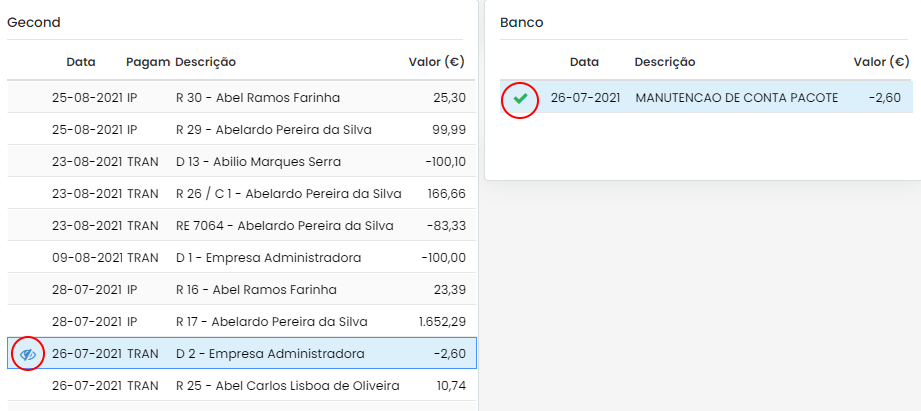Click green checkmark on MANUTENCAO DE CONTA PACOTE
Screen dimensions: 921x411
point(520,98)
